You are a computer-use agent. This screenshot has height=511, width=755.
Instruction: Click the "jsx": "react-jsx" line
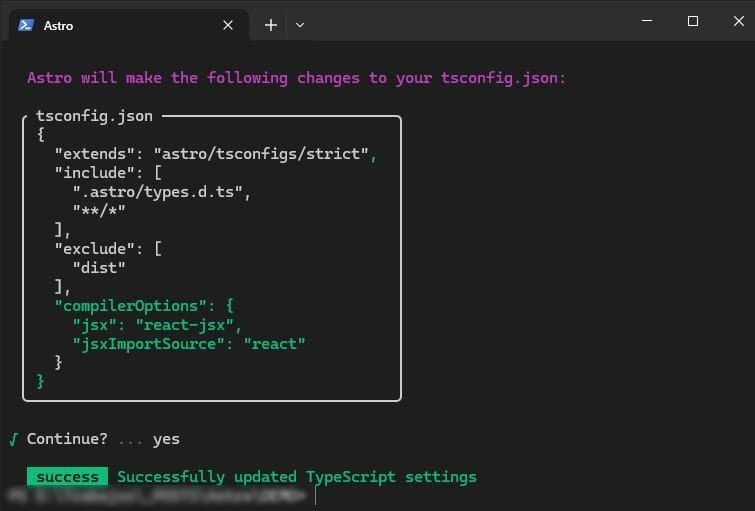click(x=157, y=325)
